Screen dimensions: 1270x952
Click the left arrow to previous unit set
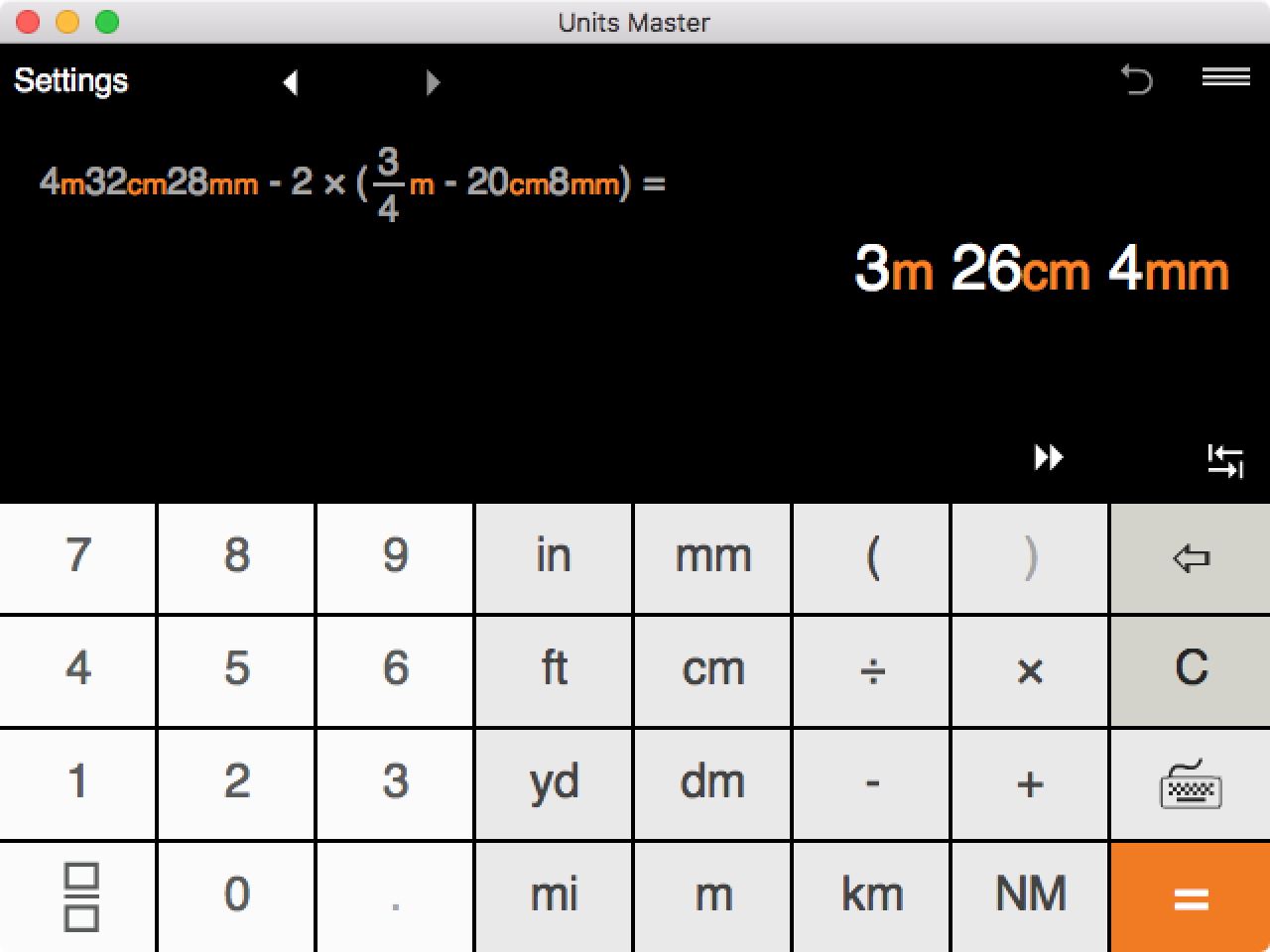(290, 82)
